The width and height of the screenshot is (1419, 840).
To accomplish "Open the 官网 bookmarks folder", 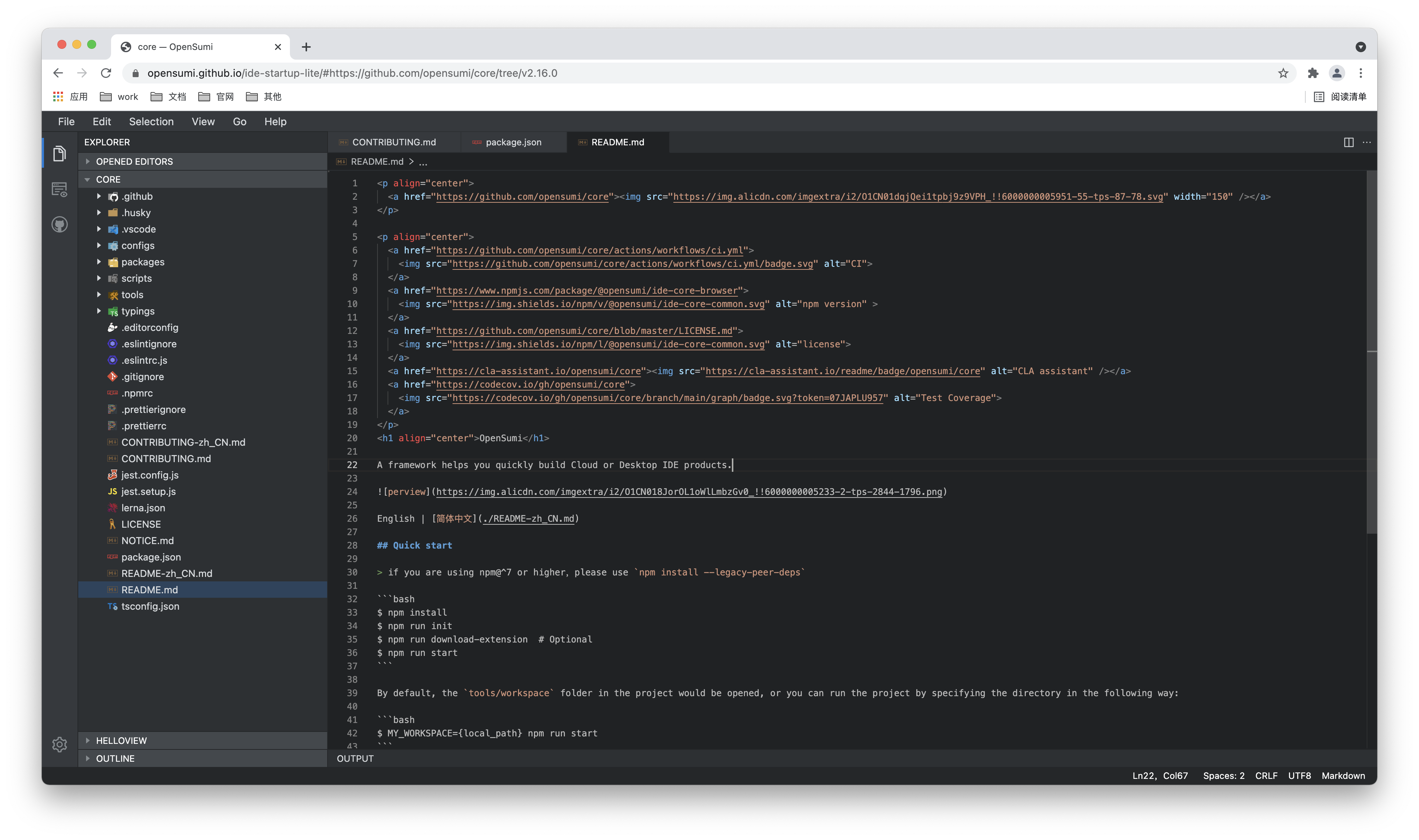I will click(216, 97).
